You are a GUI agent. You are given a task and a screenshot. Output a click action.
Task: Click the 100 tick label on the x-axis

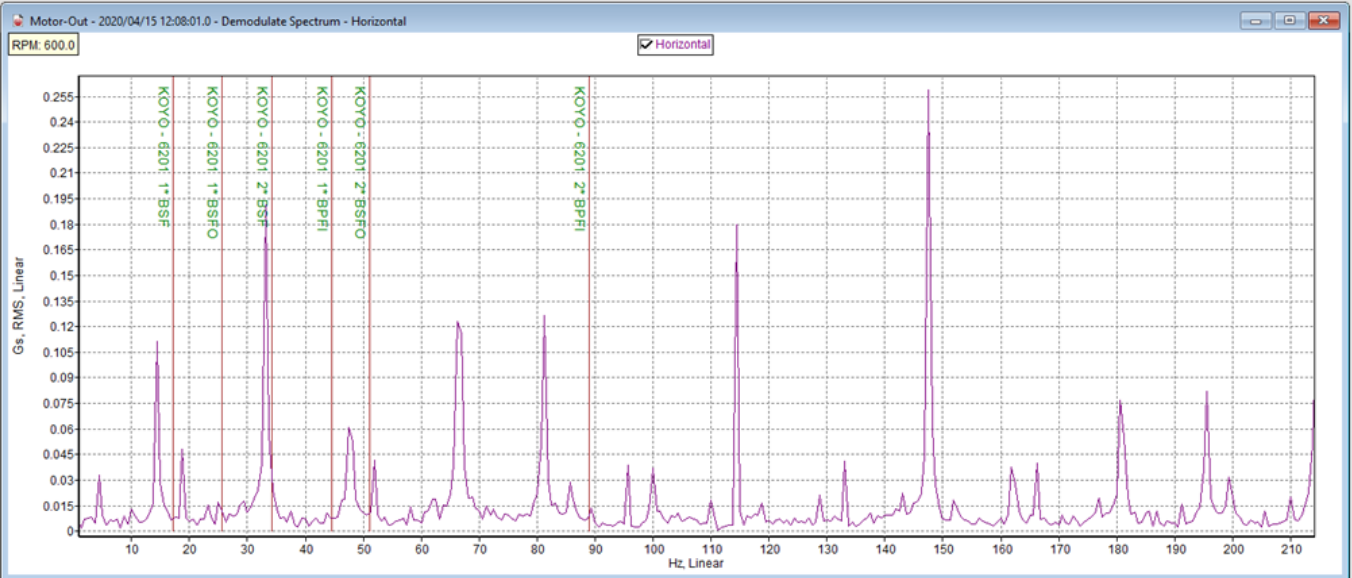653,549
